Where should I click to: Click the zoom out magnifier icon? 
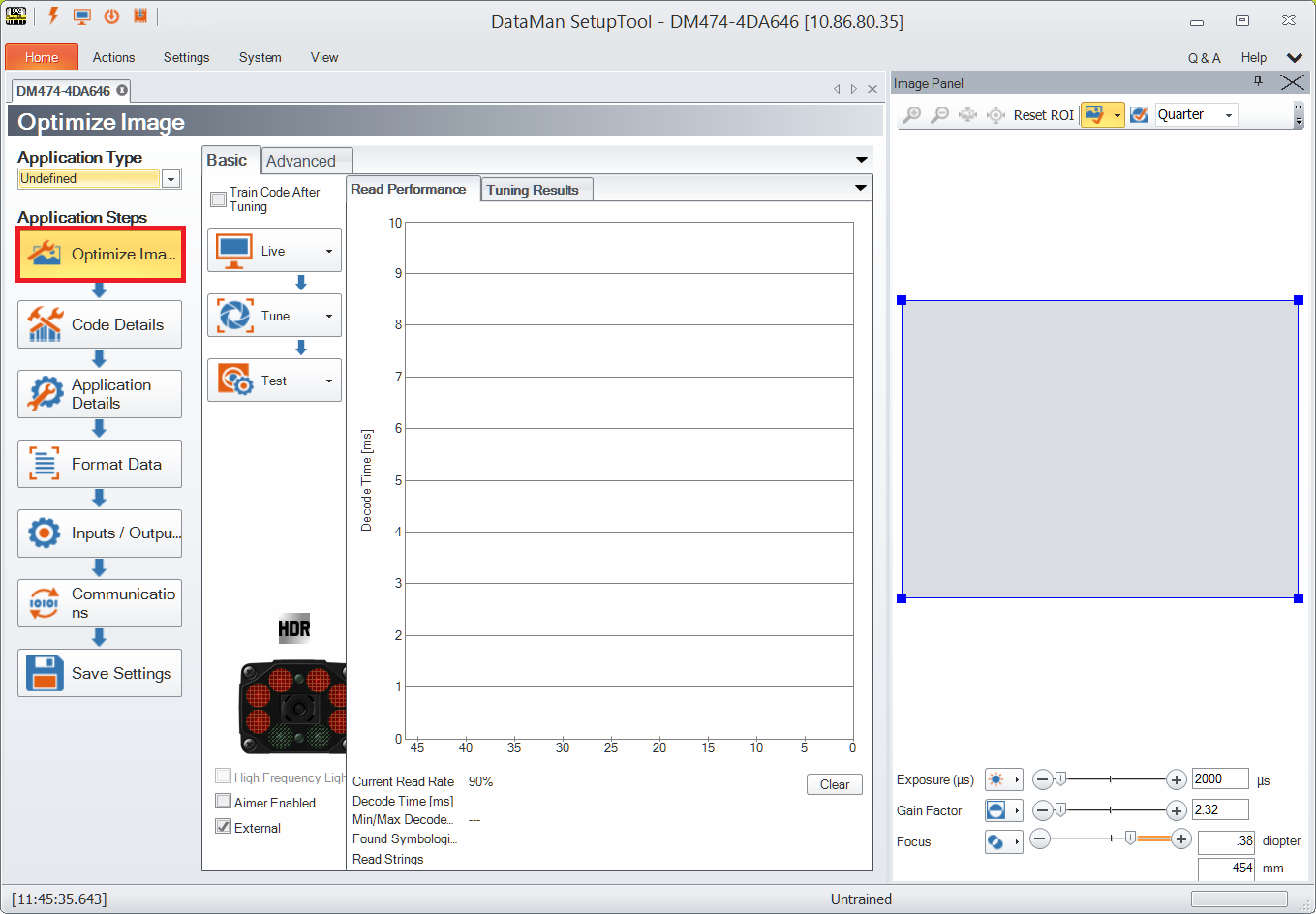pyautogui.click(x=939, y=115)
